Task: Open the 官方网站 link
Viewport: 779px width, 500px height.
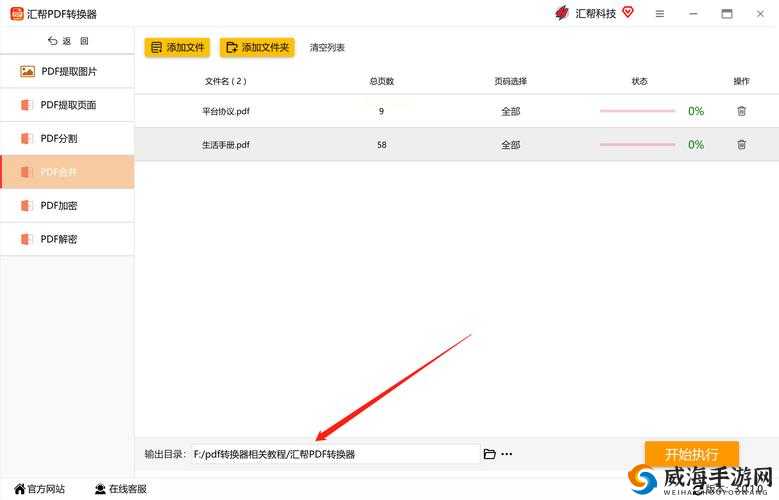Action: point(40,489)
